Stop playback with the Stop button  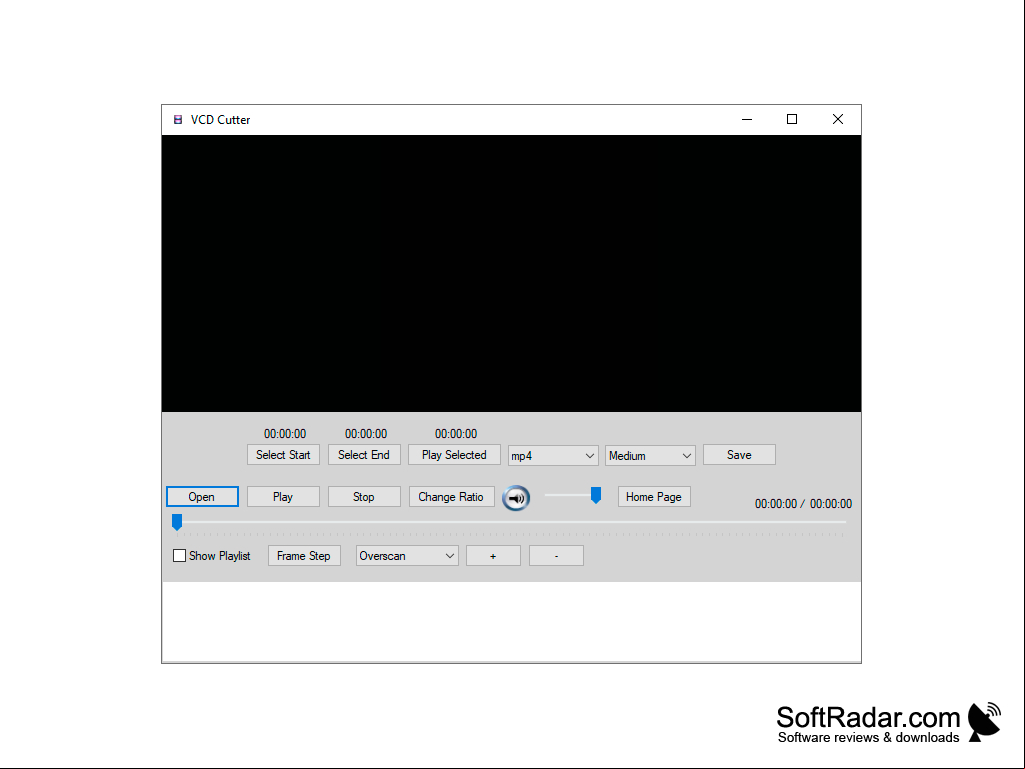coord(364,497)
